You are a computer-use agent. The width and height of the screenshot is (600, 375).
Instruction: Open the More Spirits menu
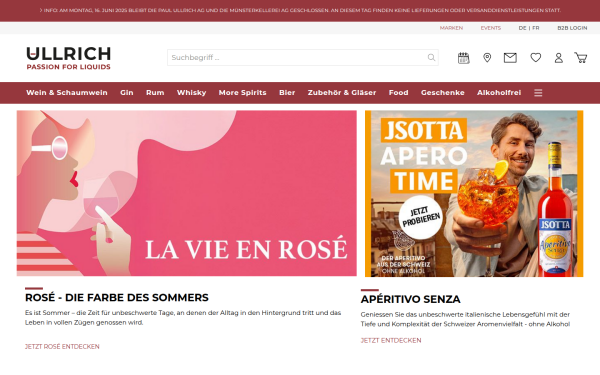(242, 93)
